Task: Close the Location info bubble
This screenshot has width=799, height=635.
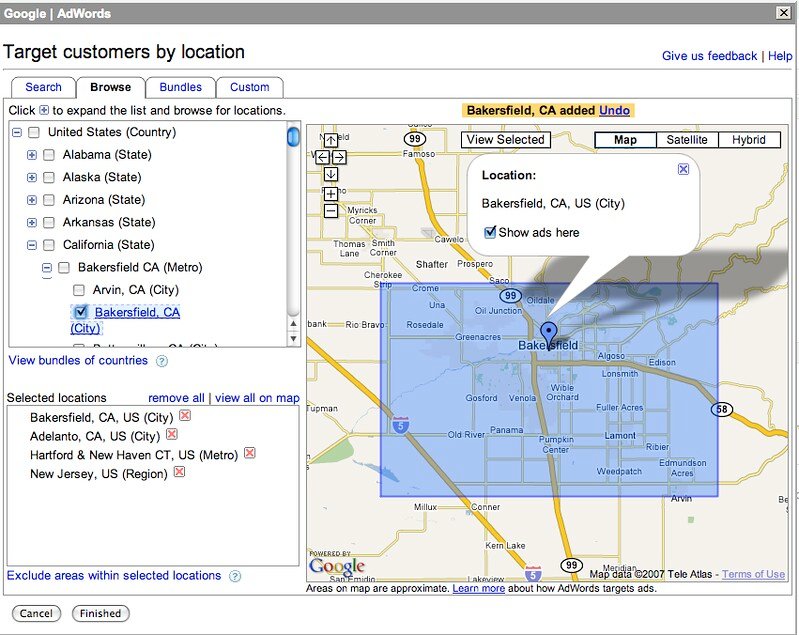Action: tap(683, 170)
